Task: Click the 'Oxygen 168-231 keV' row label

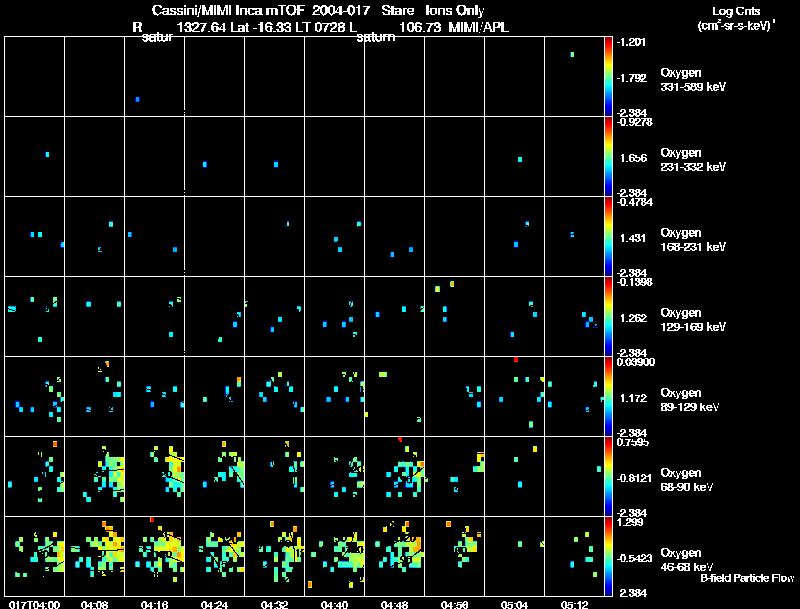Action: [693, 240]
